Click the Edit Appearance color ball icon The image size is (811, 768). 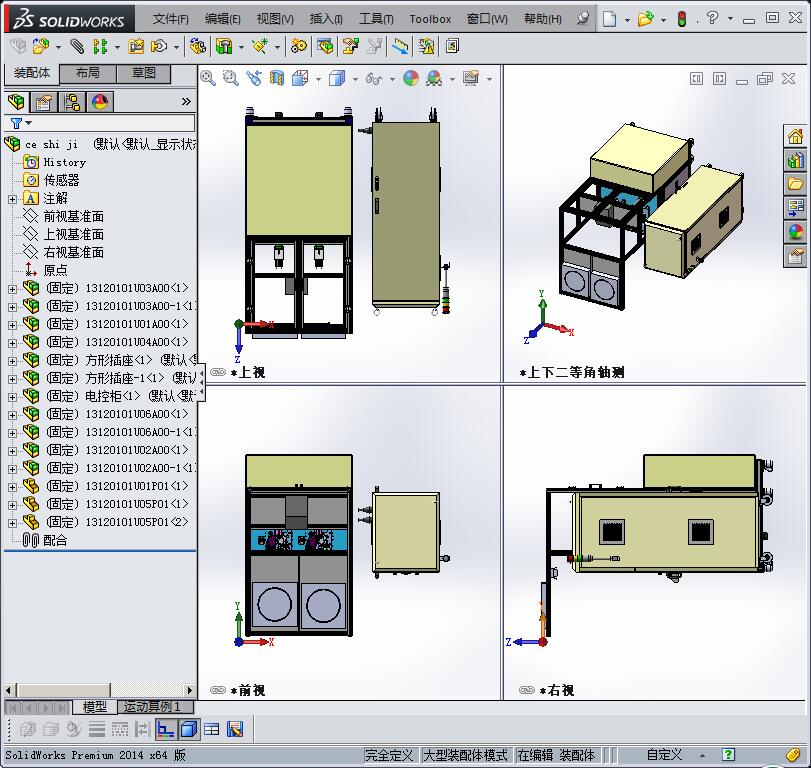tap(411, 79)
